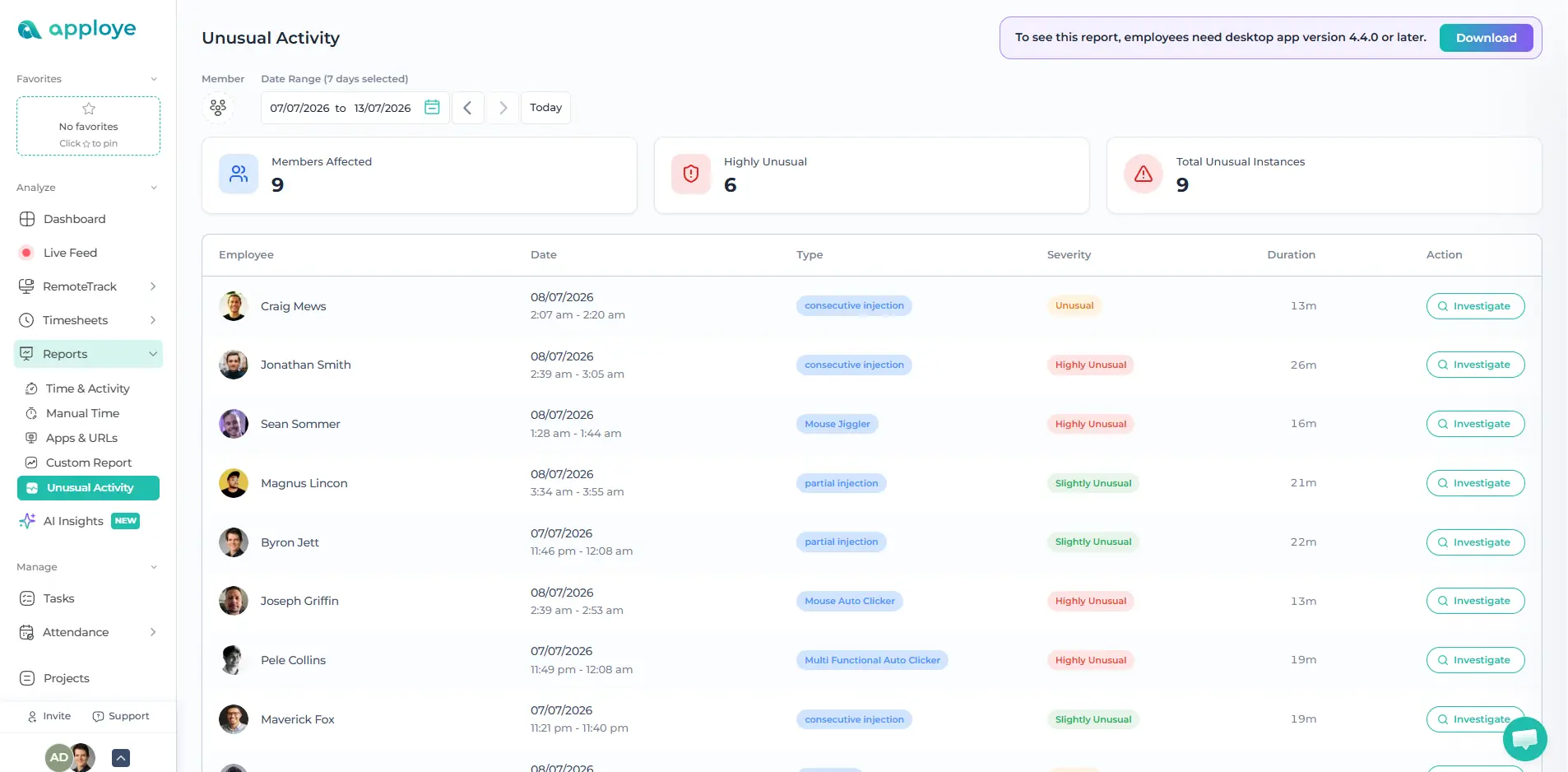Click Maverick Fox avatar
Image resolution: width=1568 pixels, height=772 pixels.
coord(234,719)
